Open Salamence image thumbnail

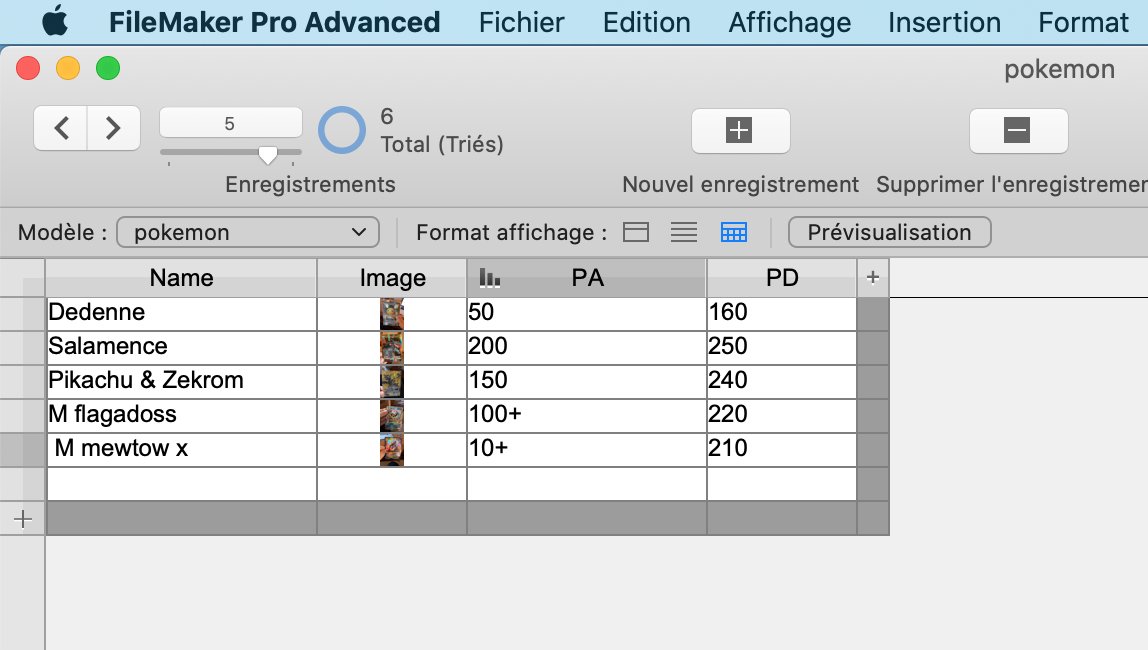click(x=392, y=348)
